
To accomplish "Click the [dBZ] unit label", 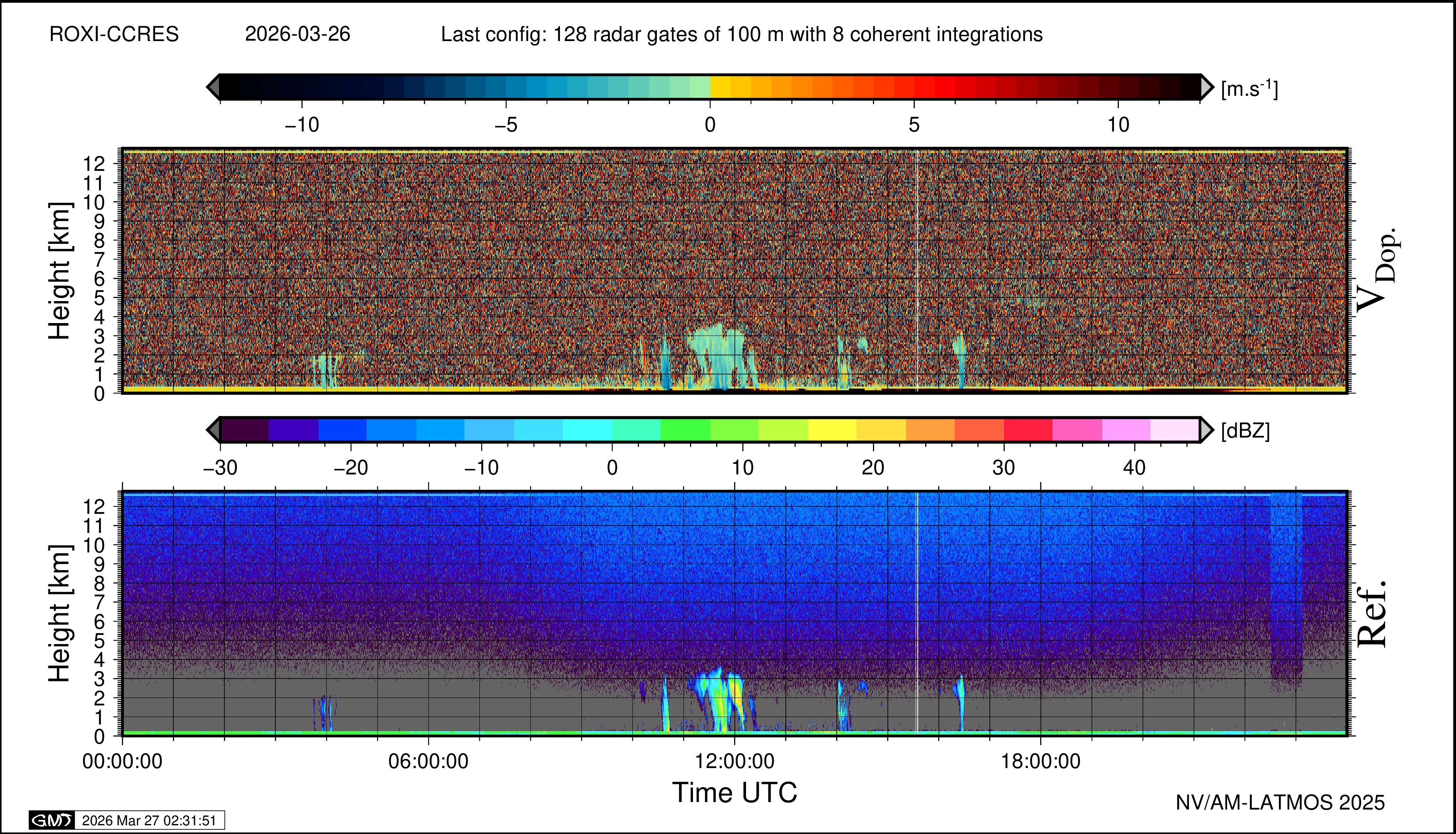I will tap(1245, 431).
